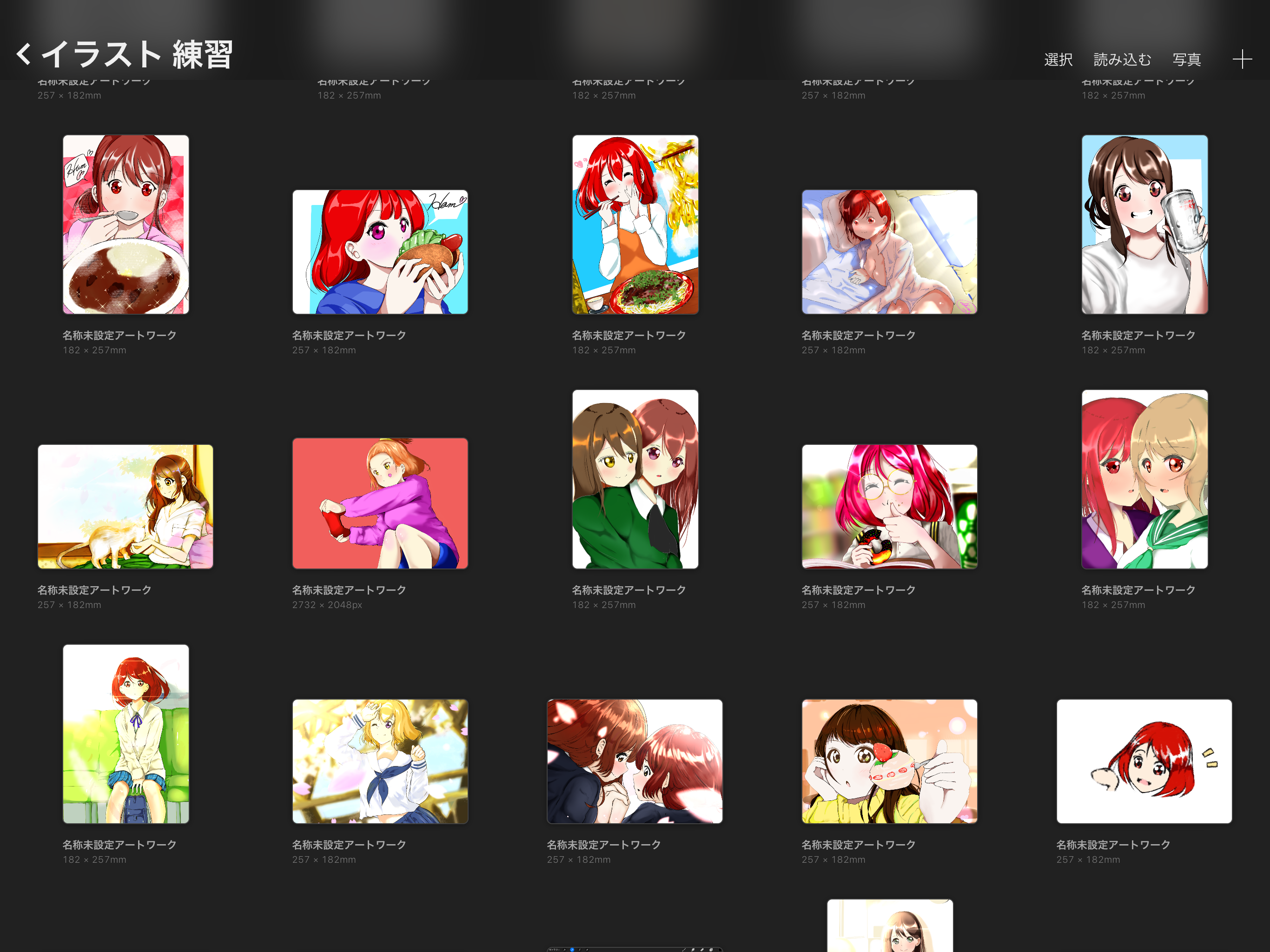Viewport: 1270px width, 952px height.
Task: Rename title under the strawberry cake artwork
Action: click(x=858, y=845)
